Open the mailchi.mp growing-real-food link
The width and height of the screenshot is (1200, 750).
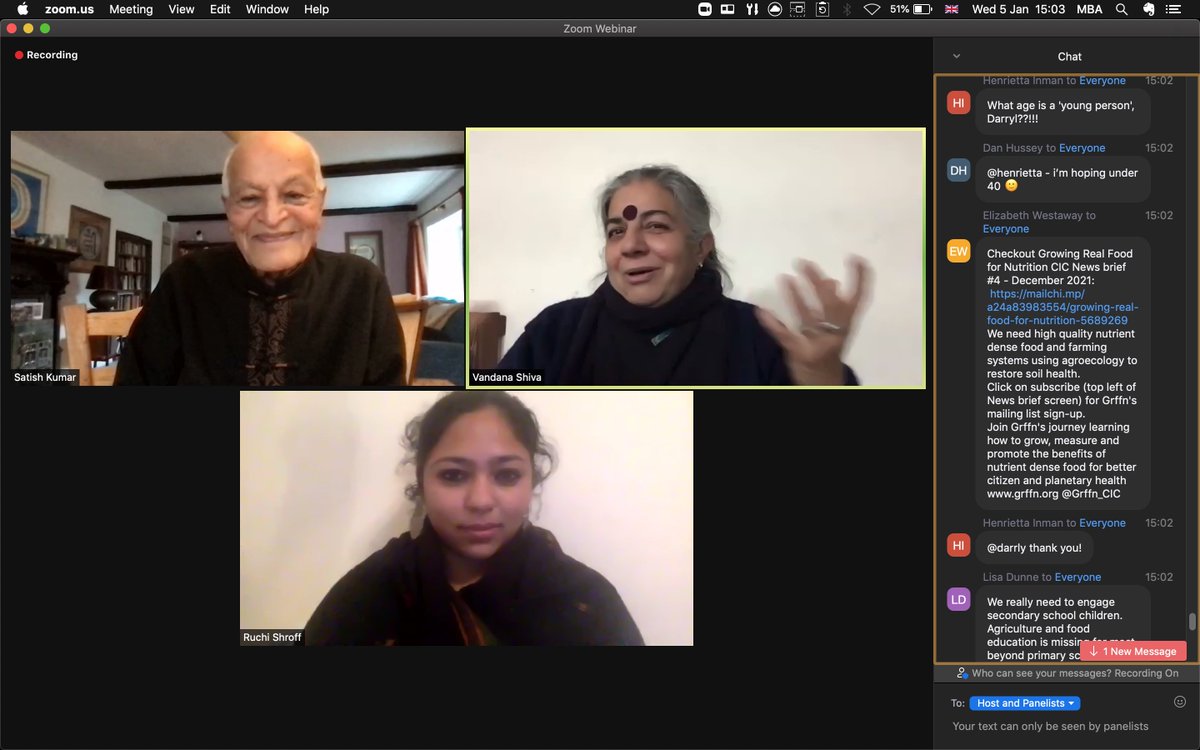1062,307
